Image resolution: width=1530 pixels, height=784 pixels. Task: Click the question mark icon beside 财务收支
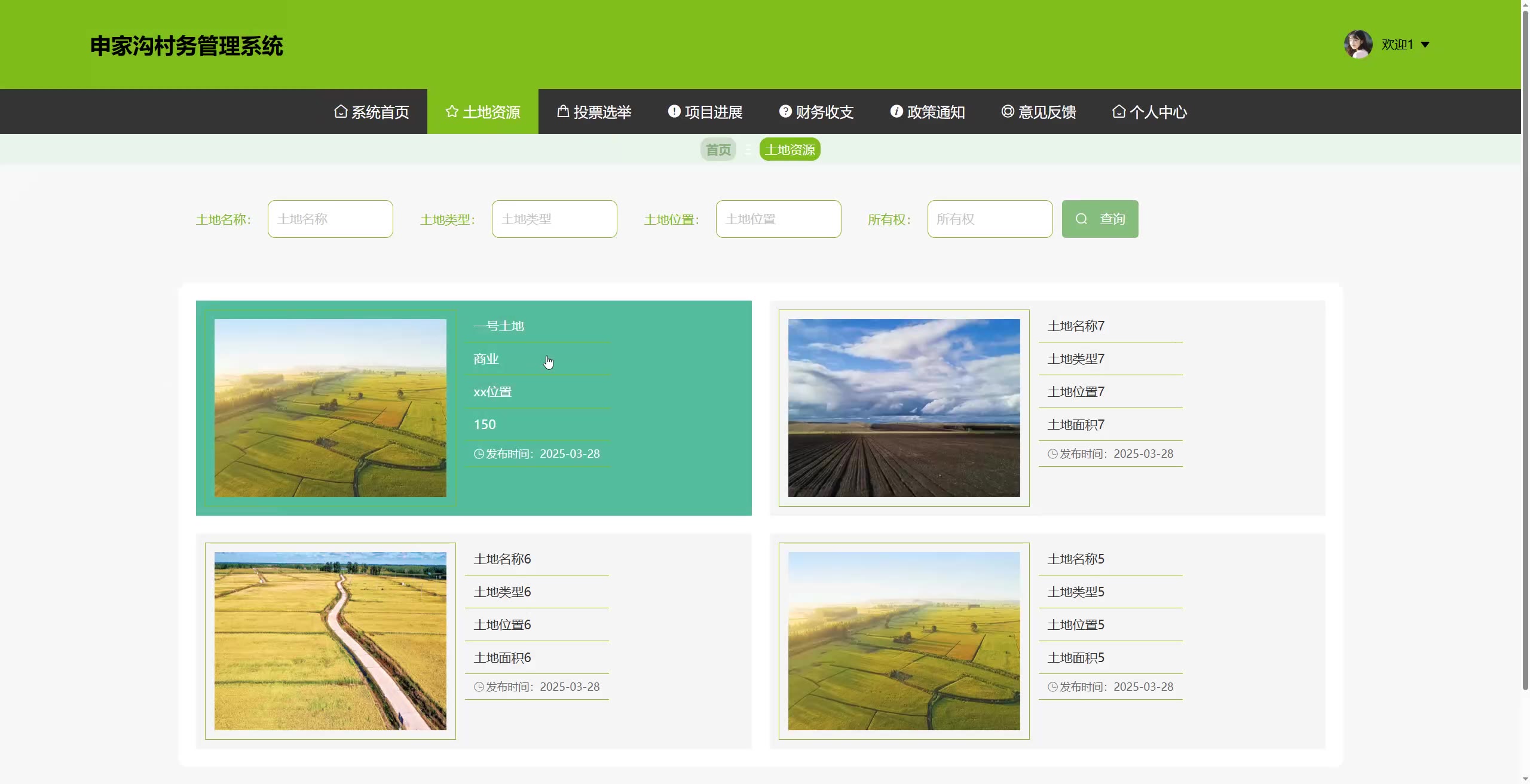click(x=785, y=112)
